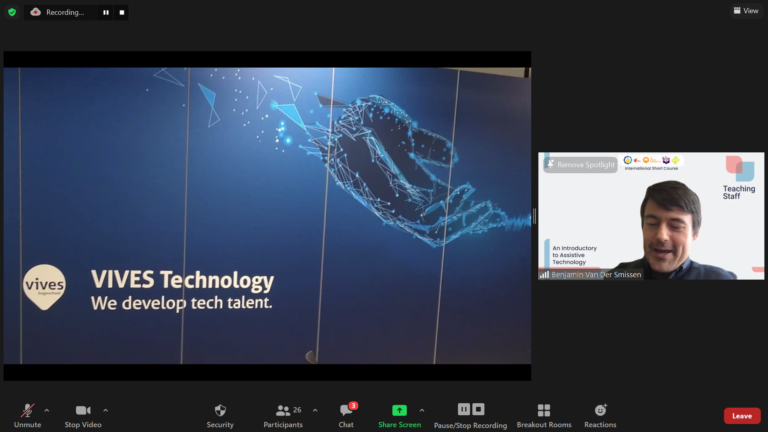Pause recording from the top recording bar
Image resolution: width=768 pixels, height=432 pixels.
click(x=106, y=12)
